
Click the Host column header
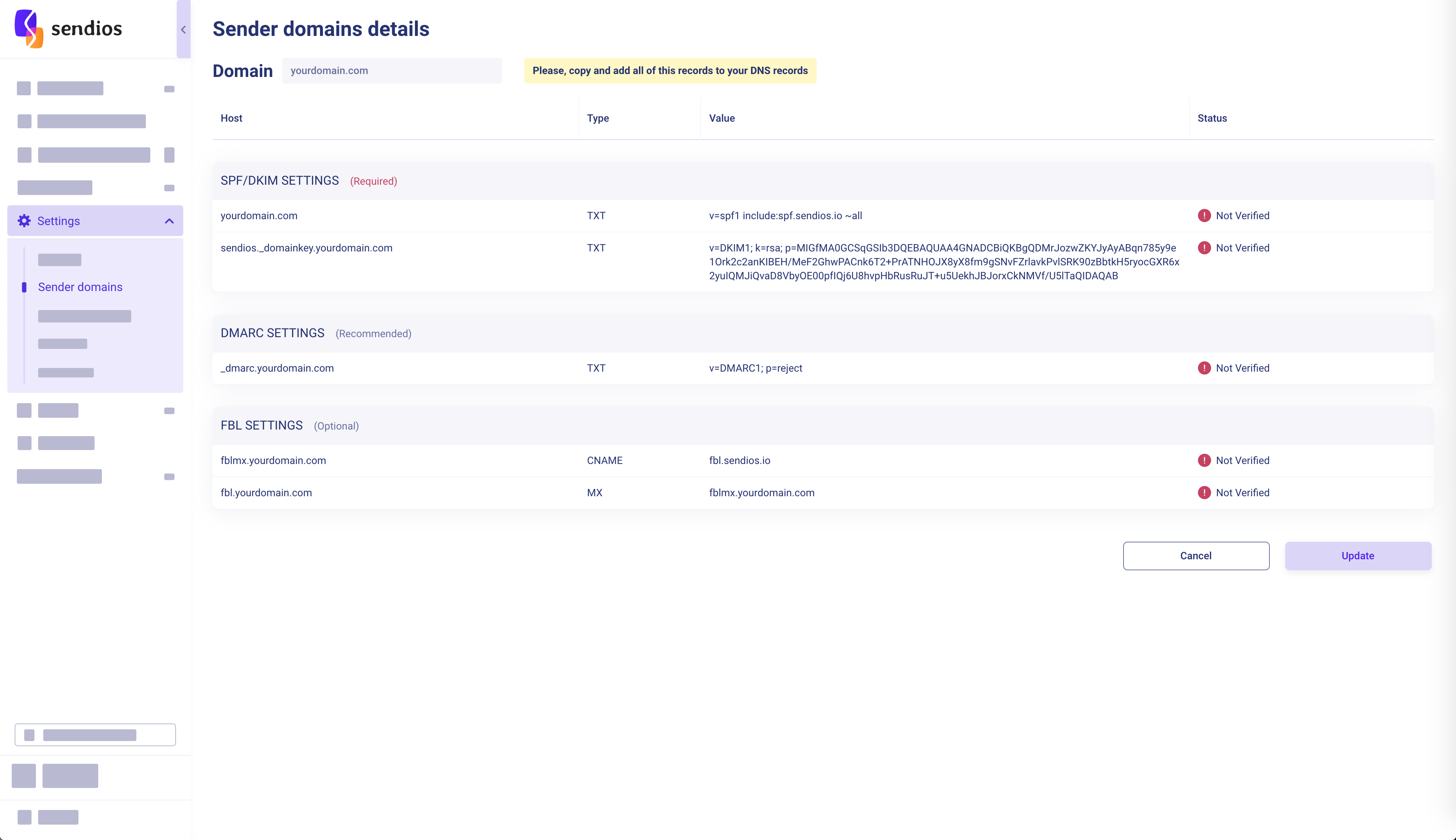(231, 118)
